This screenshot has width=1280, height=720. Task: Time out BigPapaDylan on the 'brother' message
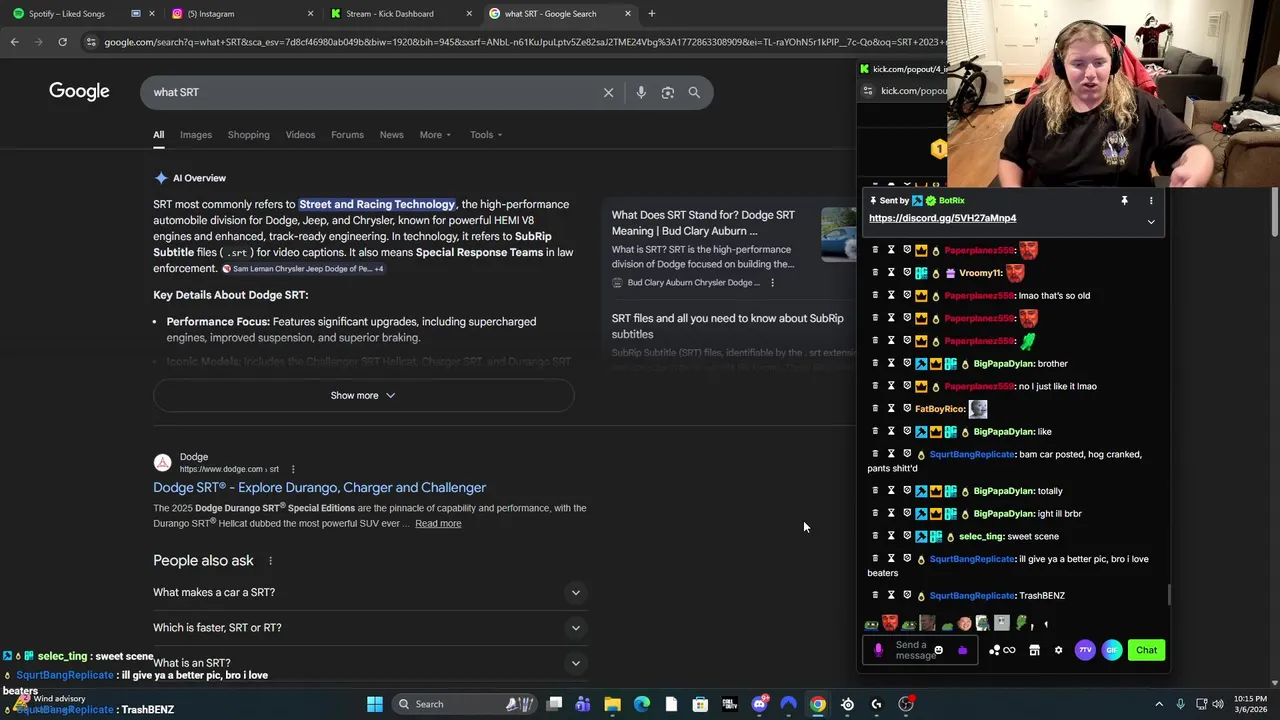(x=891, y=364)
